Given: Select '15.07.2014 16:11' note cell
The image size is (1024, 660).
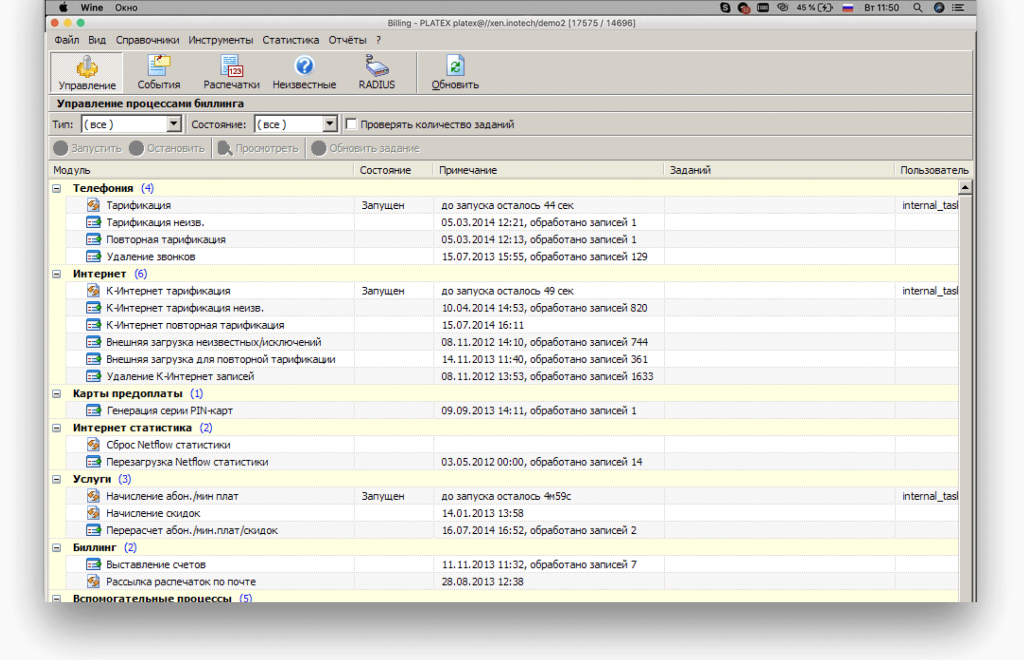Looking at the screenshot, I should point(482,324).
